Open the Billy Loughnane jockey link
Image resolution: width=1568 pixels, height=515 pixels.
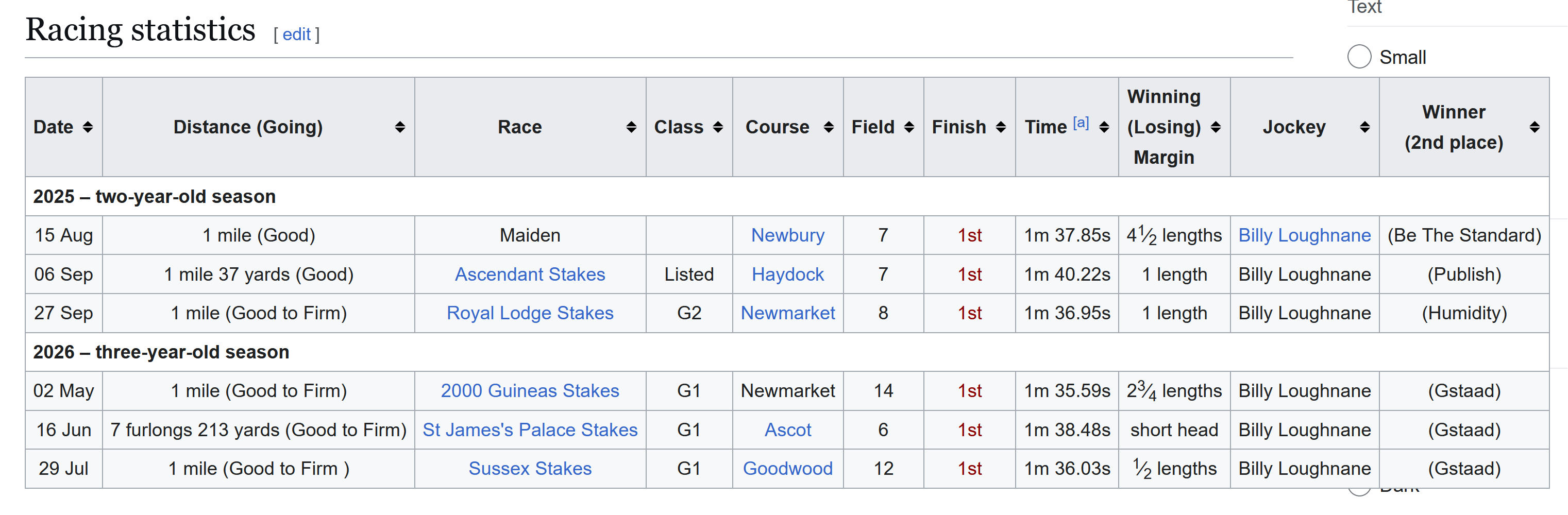pos(1305,235)
